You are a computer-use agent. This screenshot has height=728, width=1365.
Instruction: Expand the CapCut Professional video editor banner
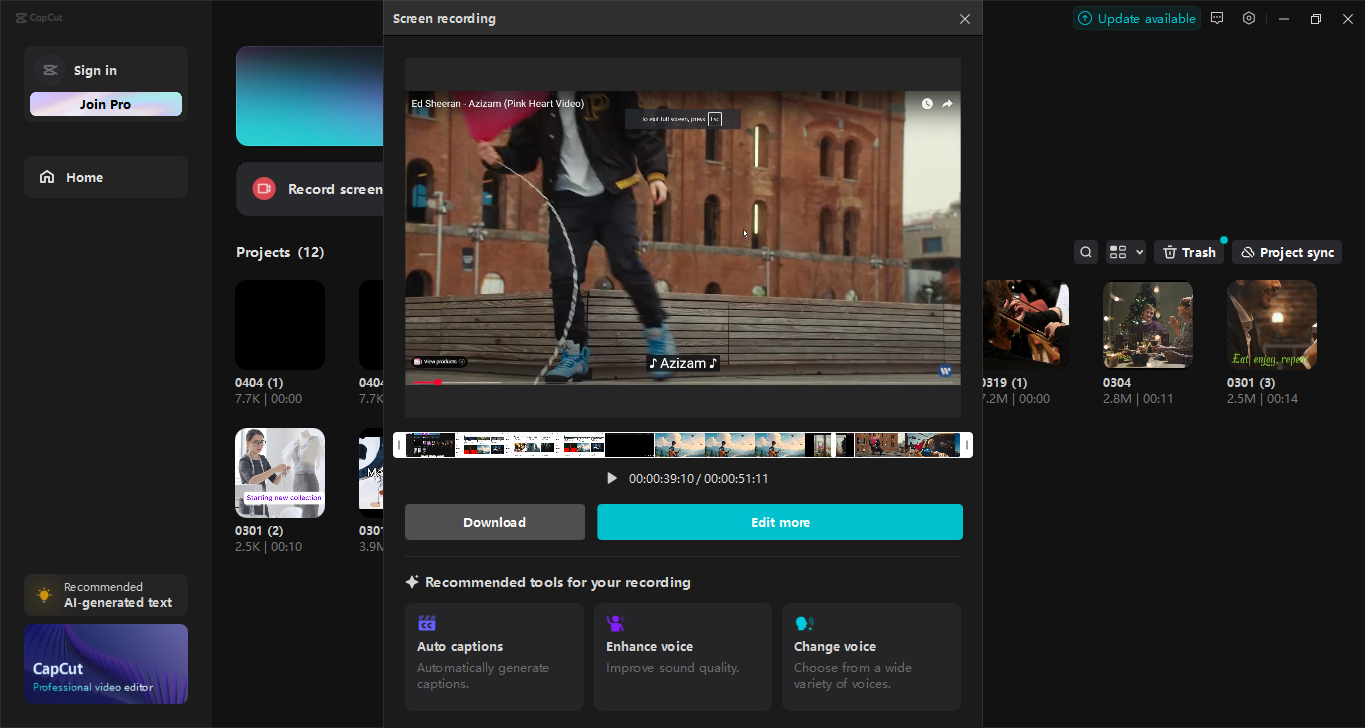click(x=105, y=663)
